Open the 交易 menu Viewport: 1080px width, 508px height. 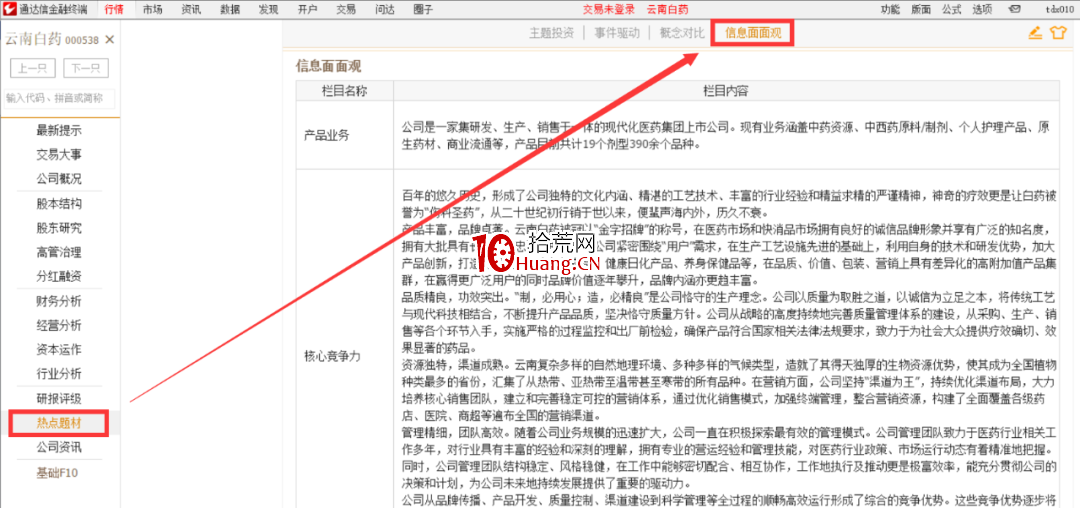tap(346, 10)
